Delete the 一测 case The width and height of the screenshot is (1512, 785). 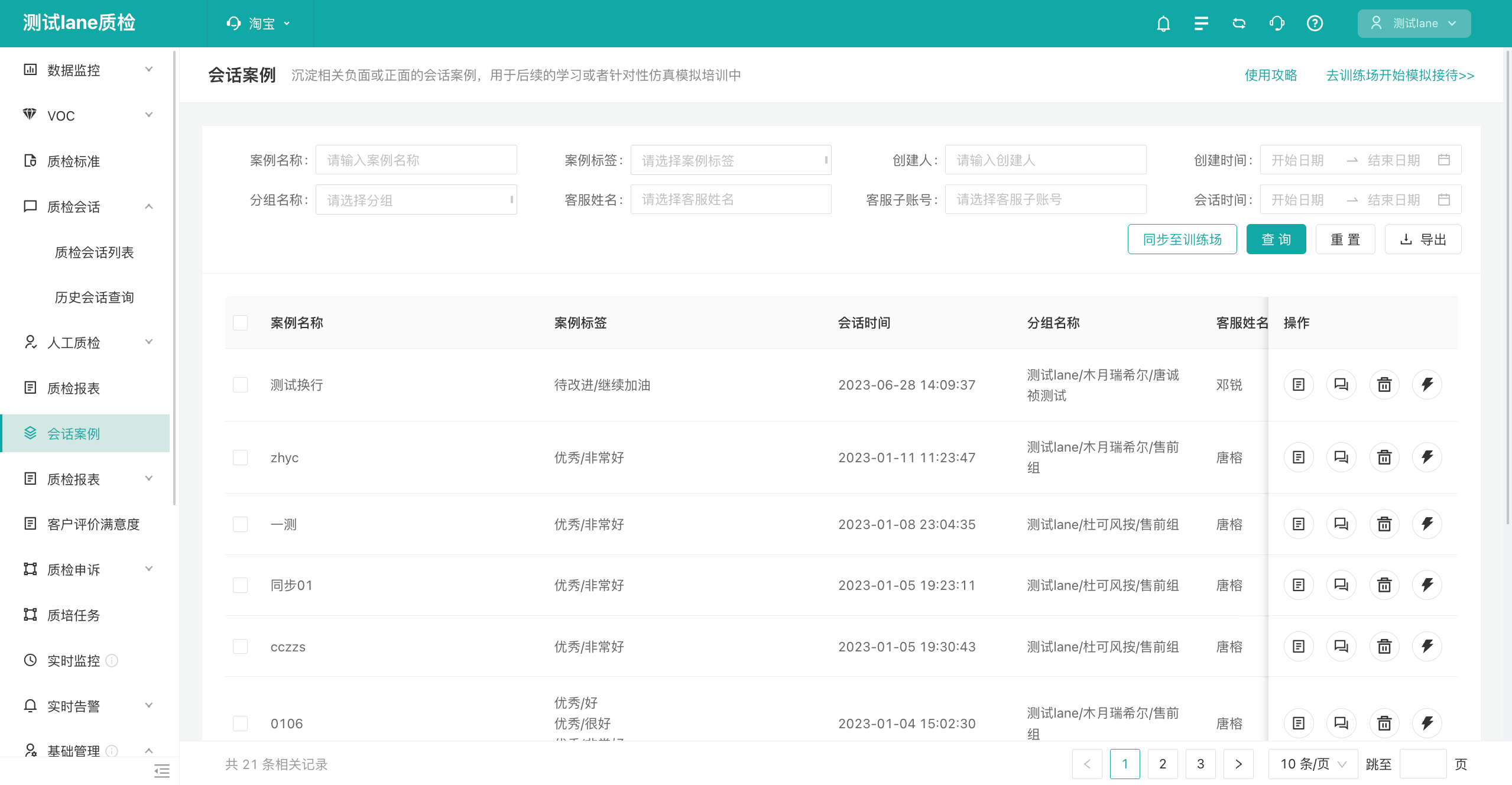(x=1384, y=524)
